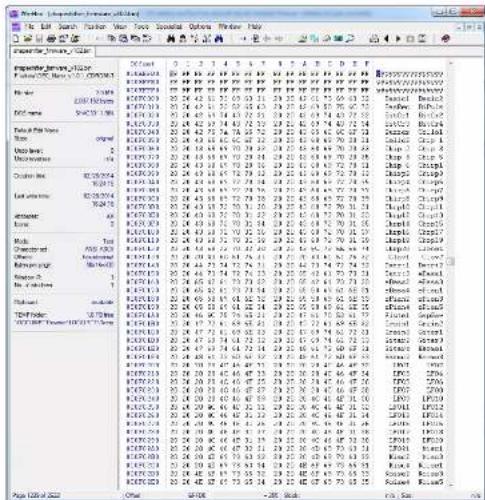Open the View menu
This screenshot has height=500, width=485.
point(120,26)
